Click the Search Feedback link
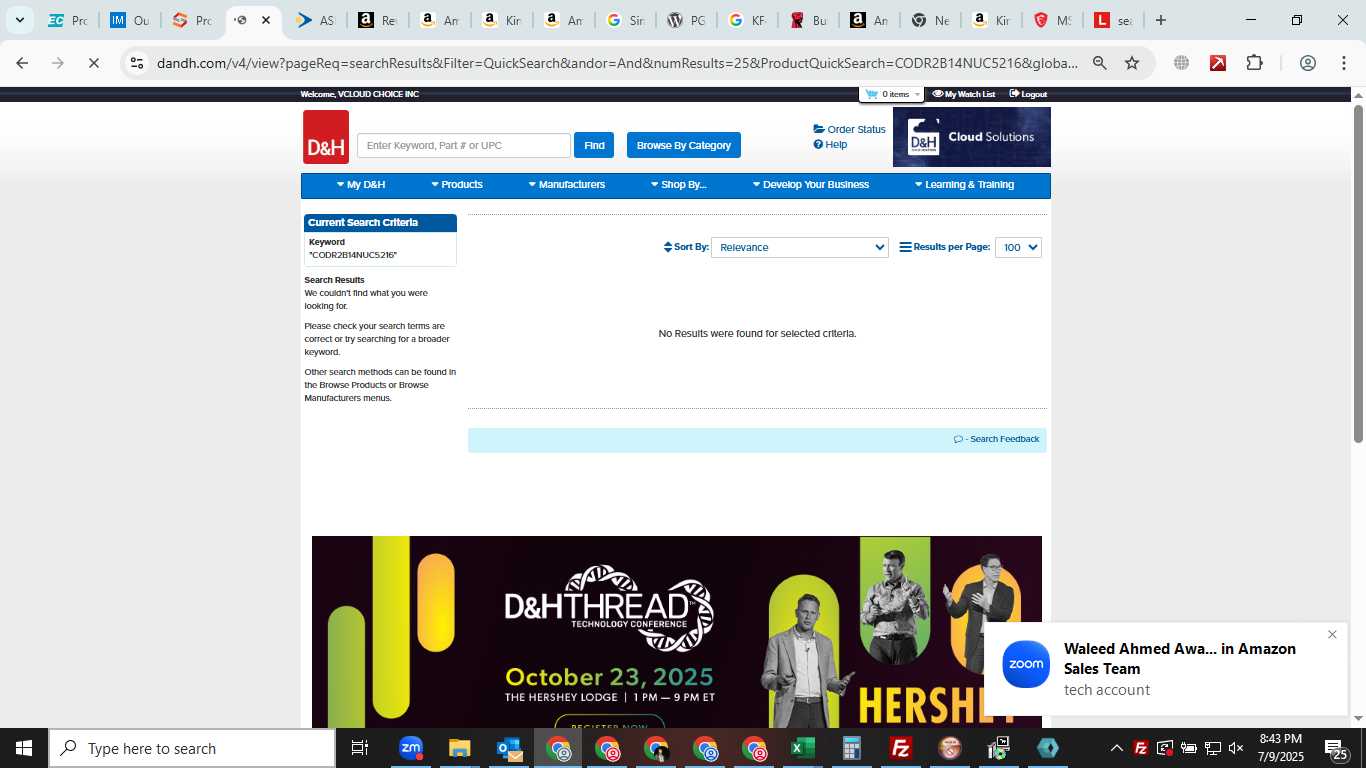 [997, 439]
